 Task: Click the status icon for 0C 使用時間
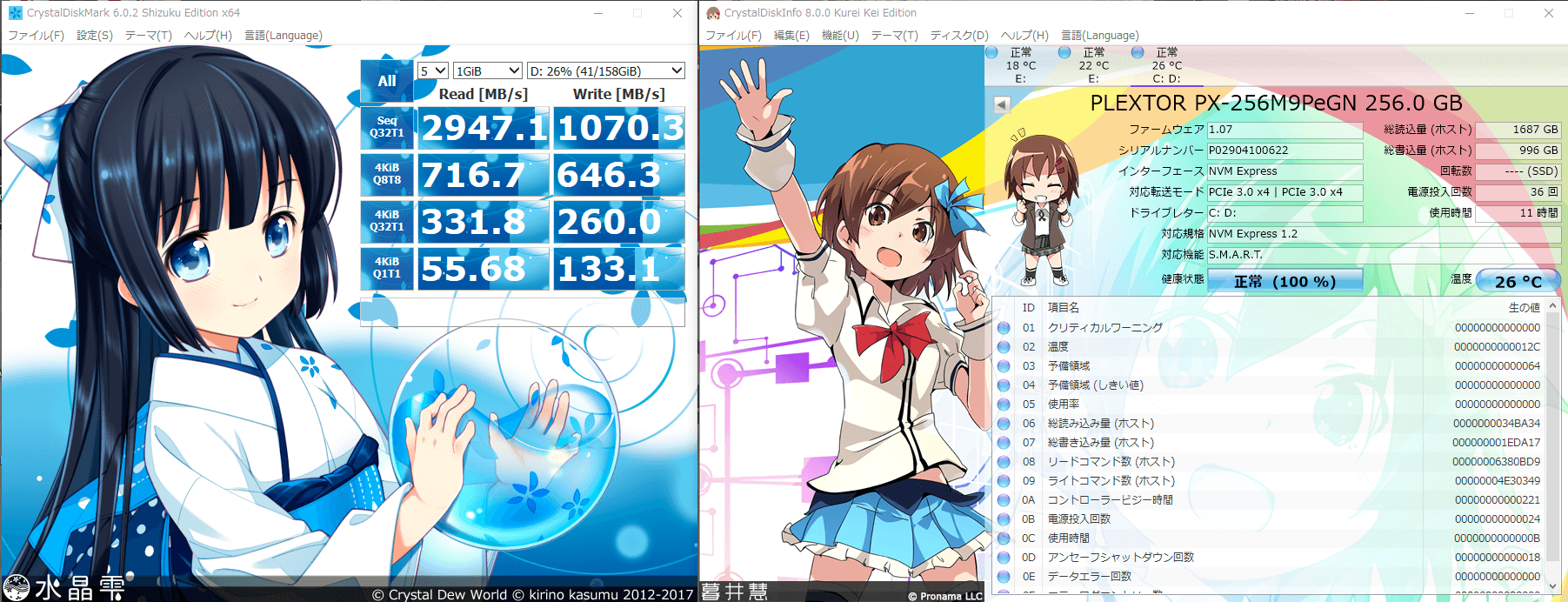[1004, 538]
